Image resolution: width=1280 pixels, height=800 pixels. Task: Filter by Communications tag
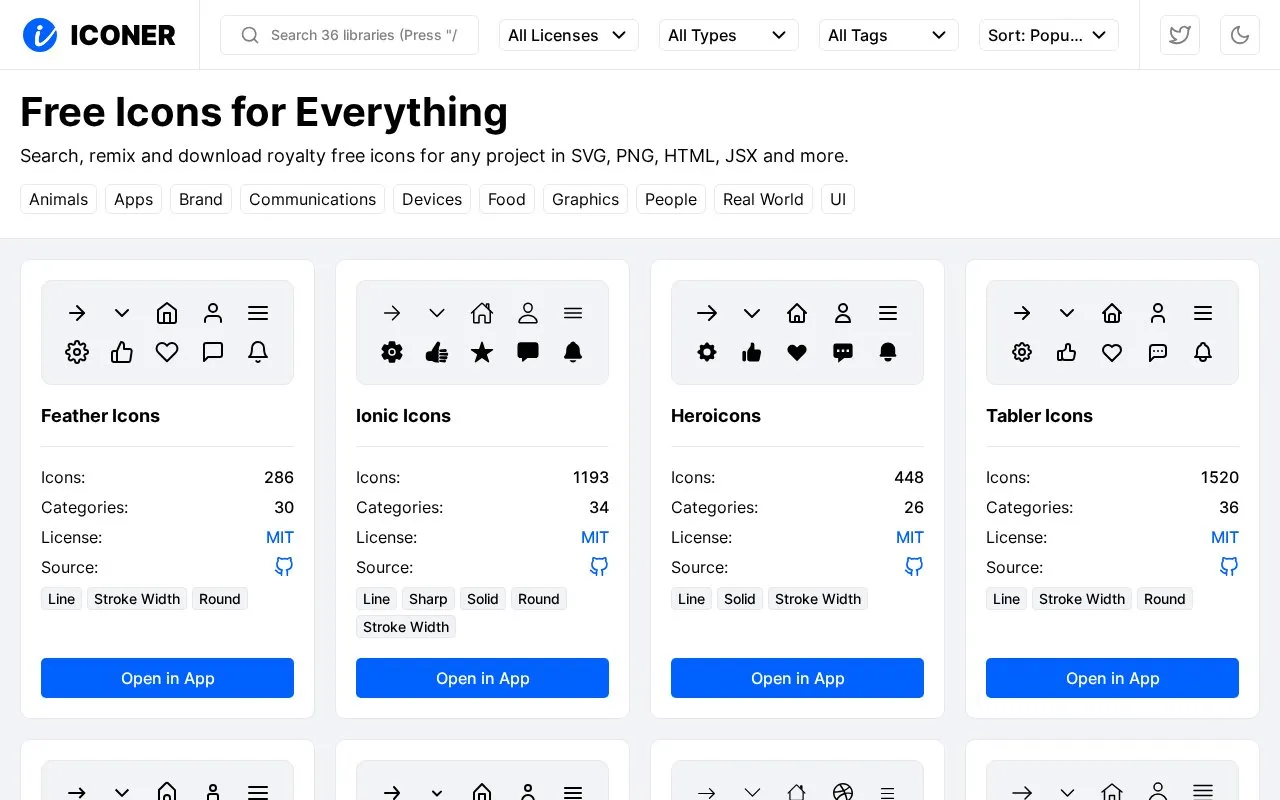click(x=312, y=199)
